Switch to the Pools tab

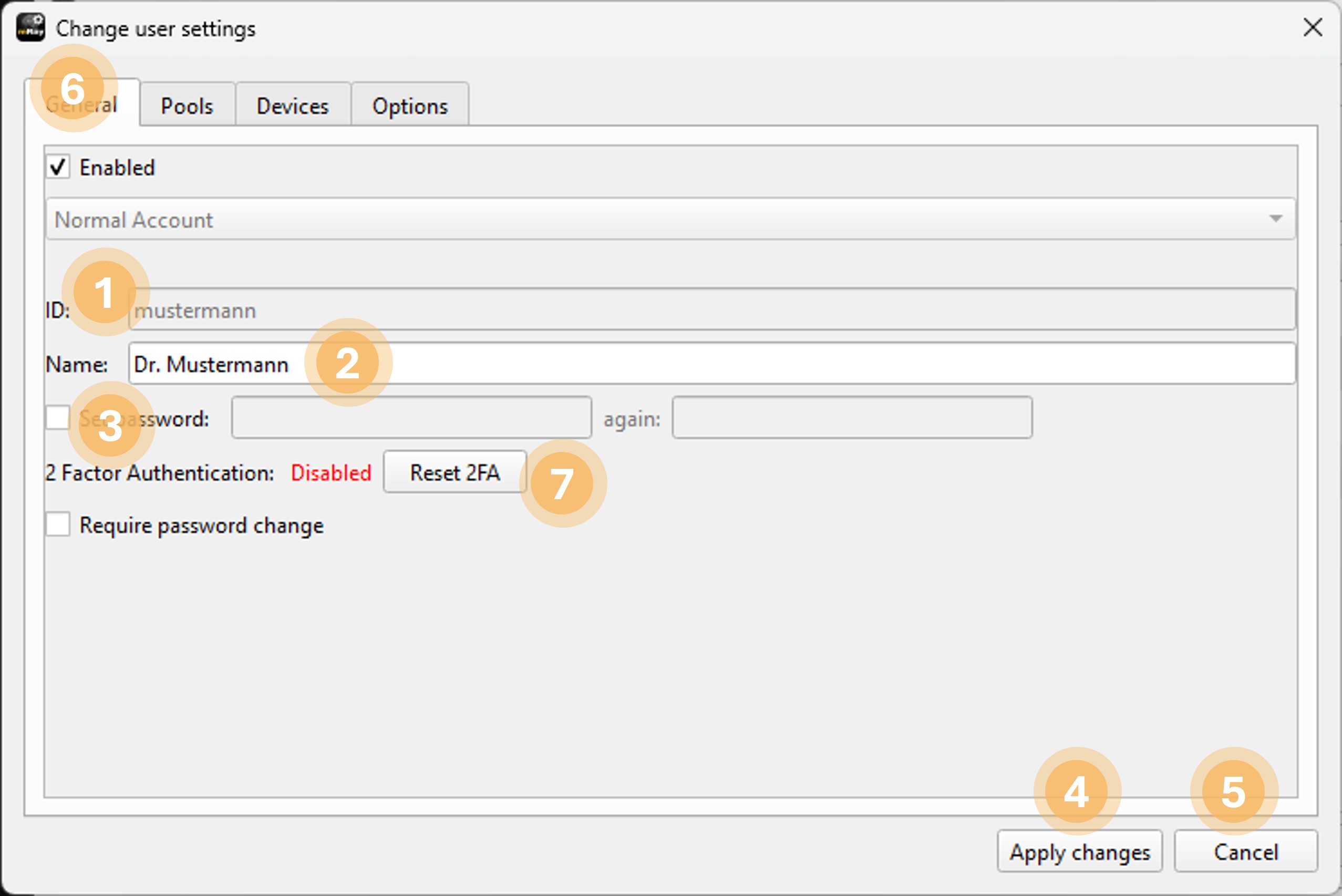click(x=187, y=106)
